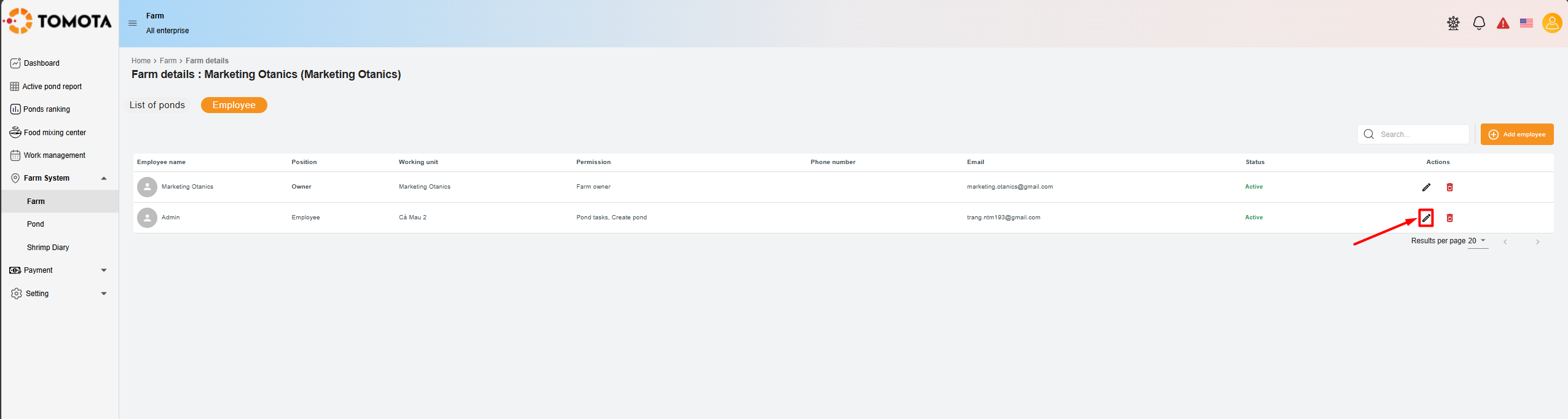Click the ship wheel icon in header

click(x=1453, y=23)
